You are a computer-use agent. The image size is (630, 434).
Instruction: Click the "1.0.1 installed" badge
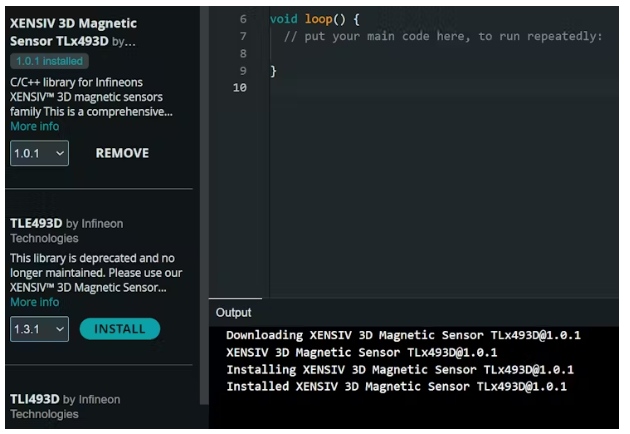[50, 61]
